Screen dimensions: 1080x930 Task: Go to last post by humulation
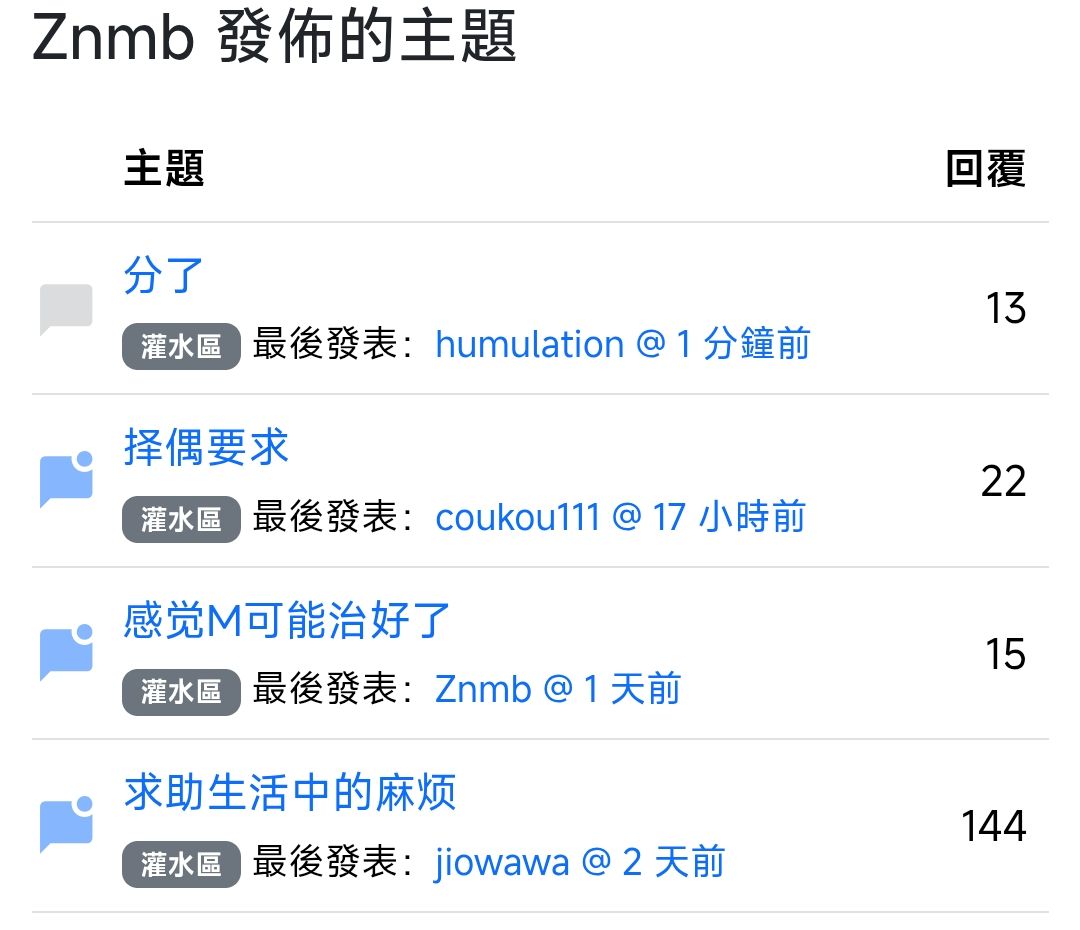[623, 344]
